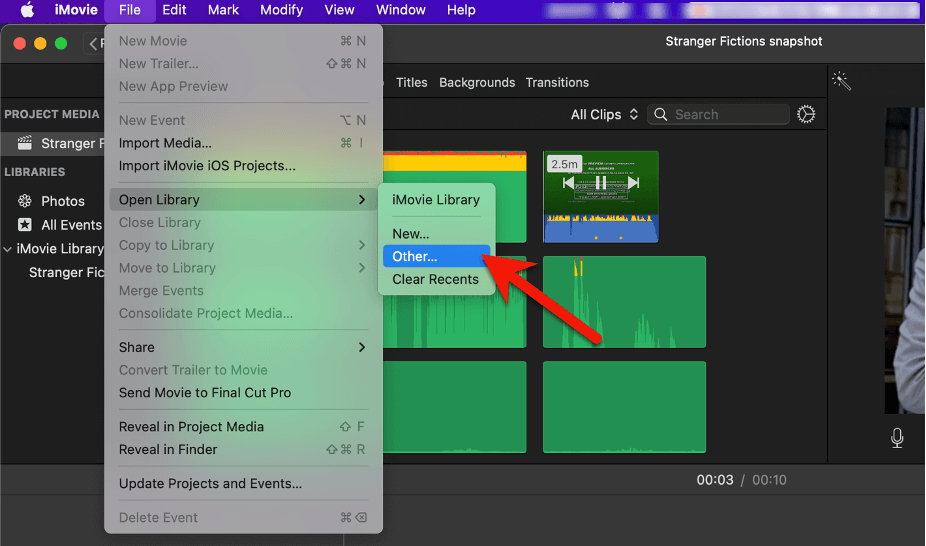The height and width of the screenshot is (546, 926).
Task: Open the iMovie application menu
Action: tap(76, 10)
